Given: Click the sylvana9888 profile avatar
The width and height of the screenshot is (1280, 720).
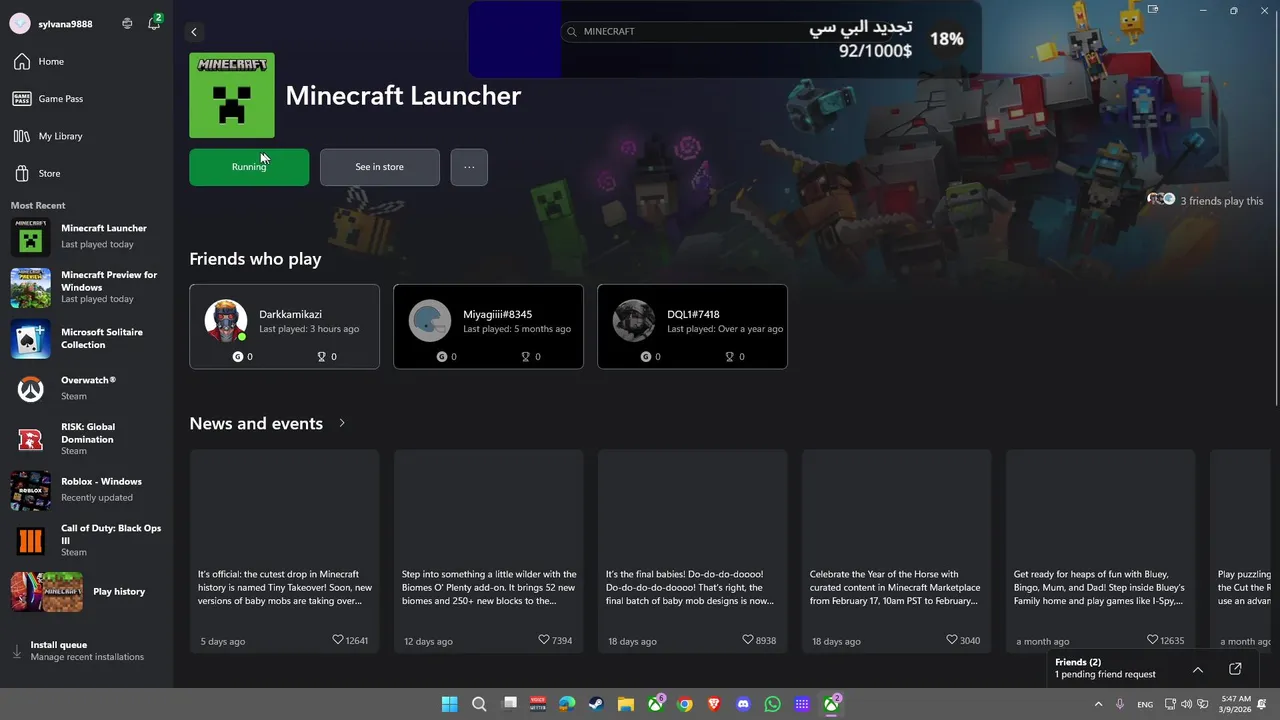Looking at the screenshot, I should tap(19, 23).
